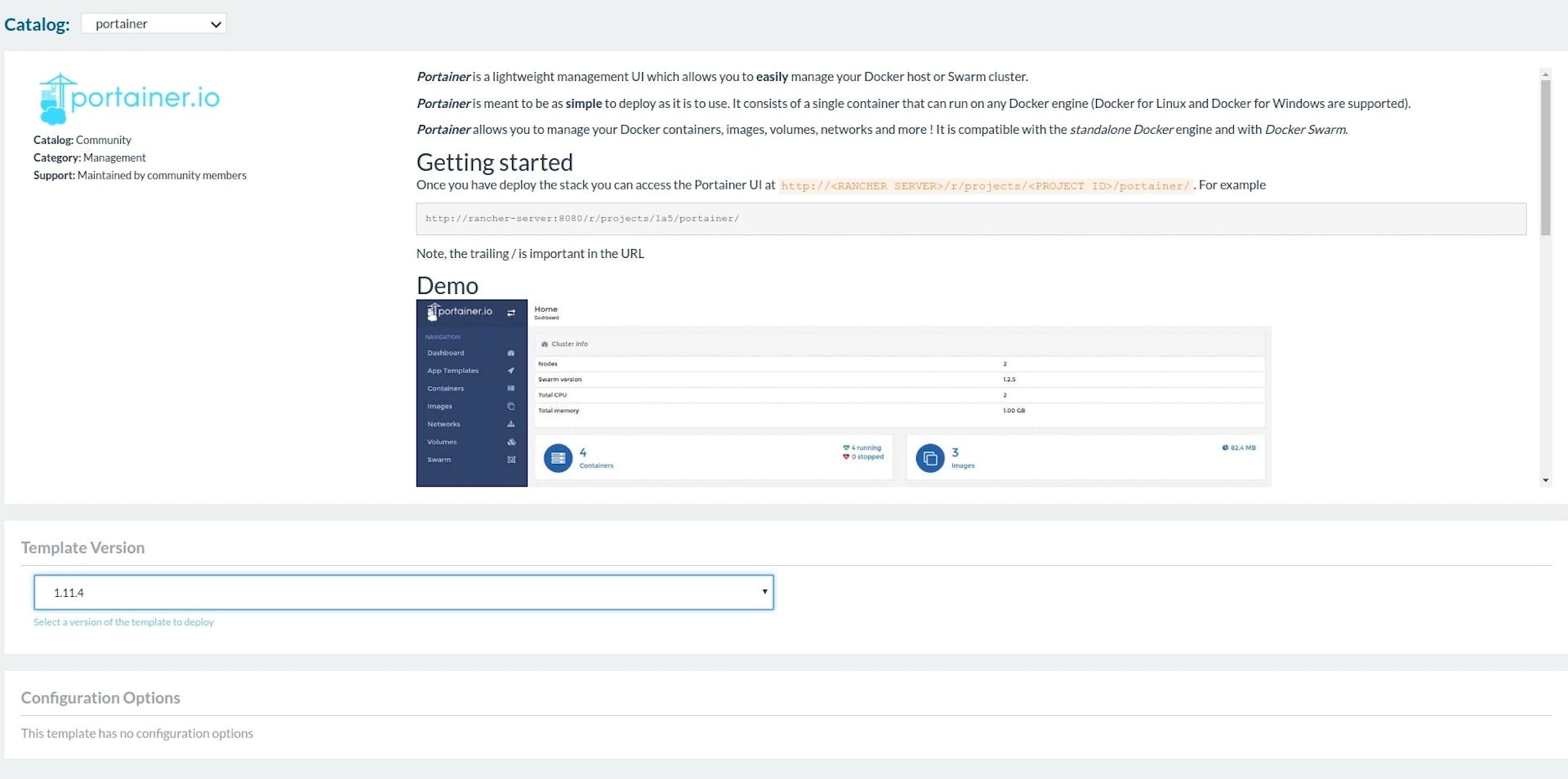Select the Networks icon in the navigation list
This screenshot has width=1568, height=779.
pyautogui.click(x=511, y=424)
